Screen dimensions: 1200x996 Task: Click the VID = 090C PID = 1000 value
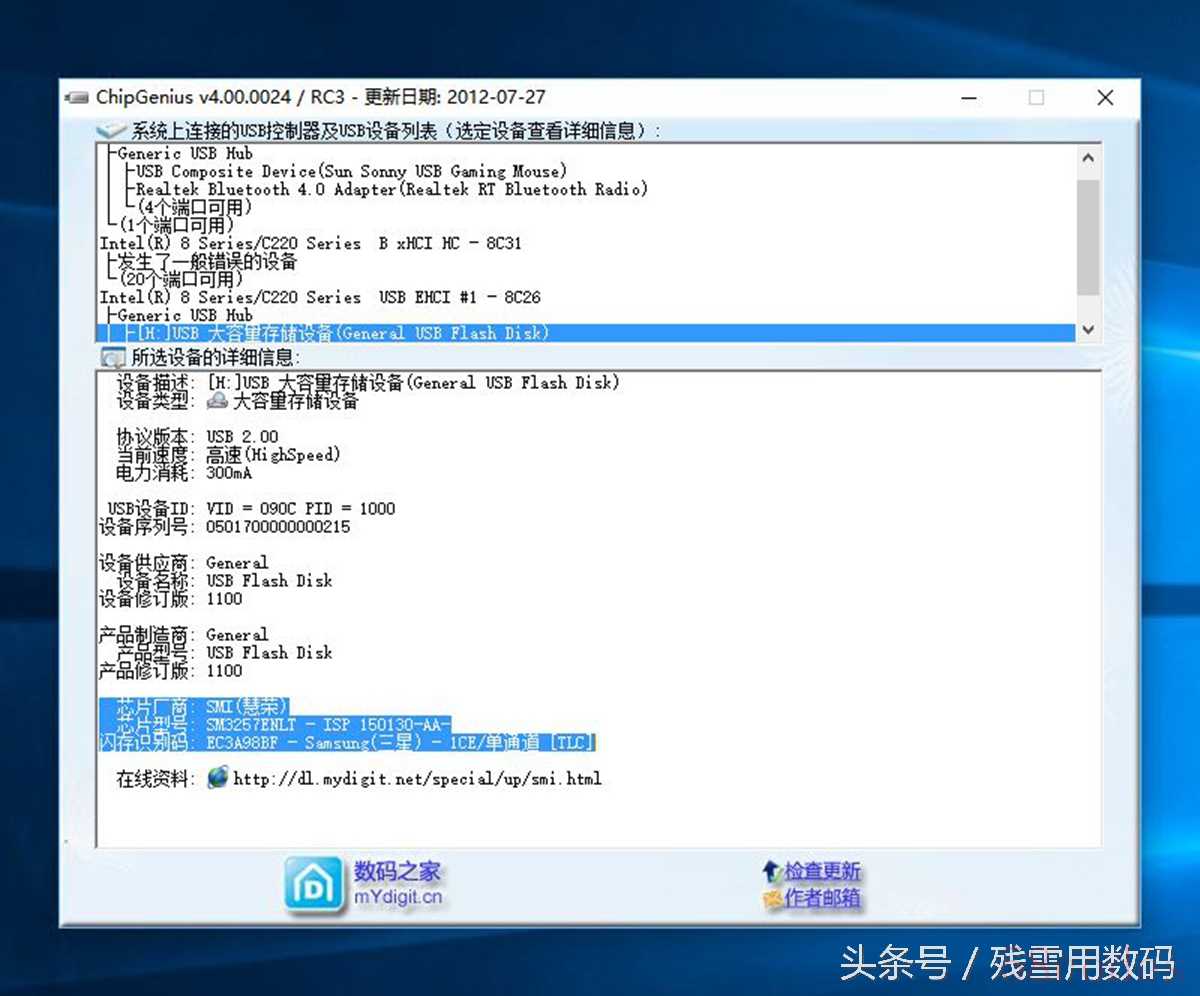click(301, 509)
